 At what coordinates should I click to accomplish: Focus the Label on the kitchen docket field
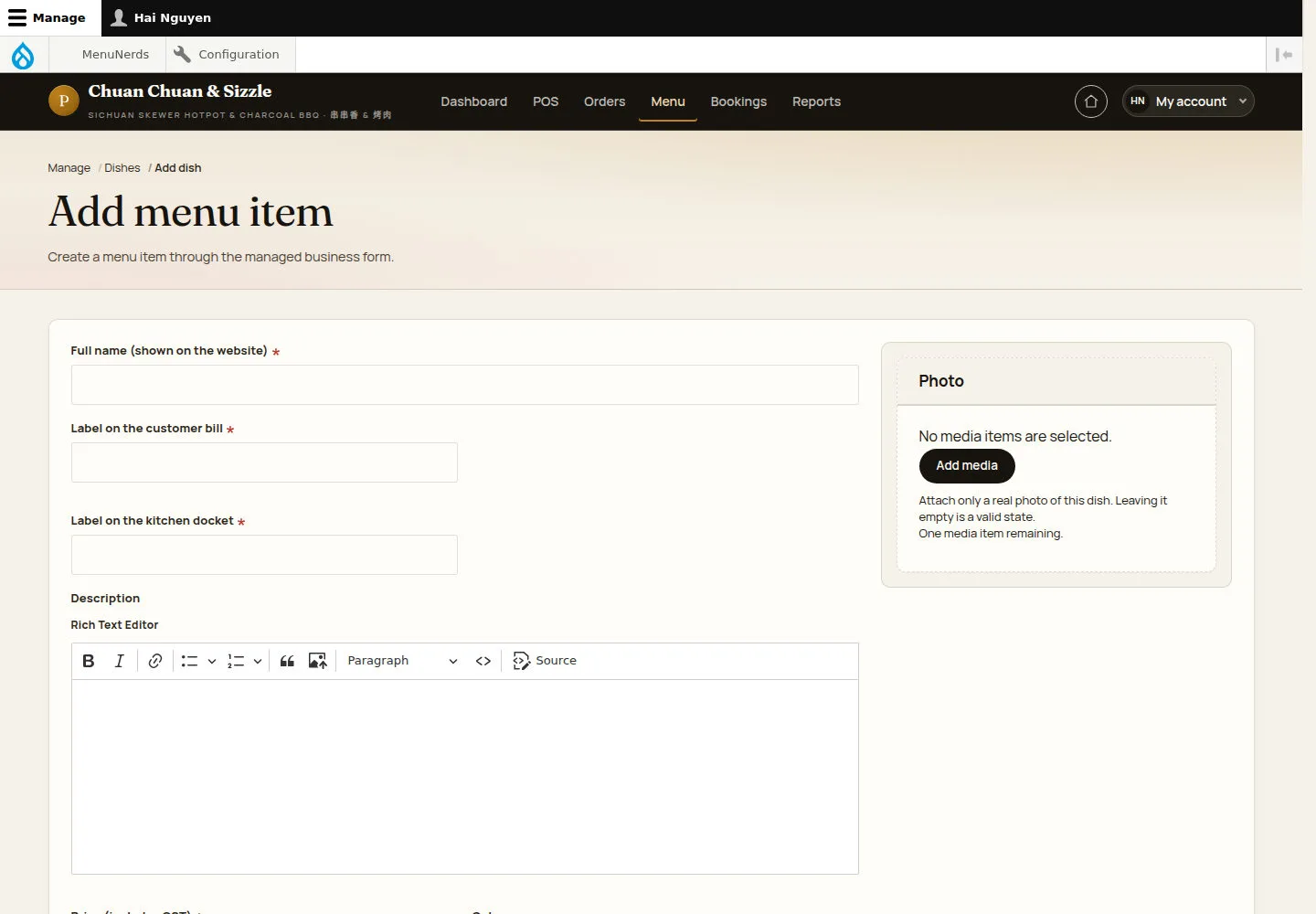click(264, 555)
